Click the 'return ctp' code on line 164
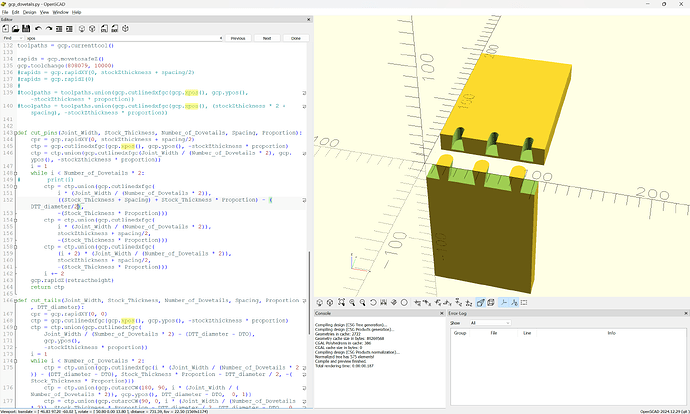Image resolution: width=690 pixels, height=414 pixels. point(47,287)
